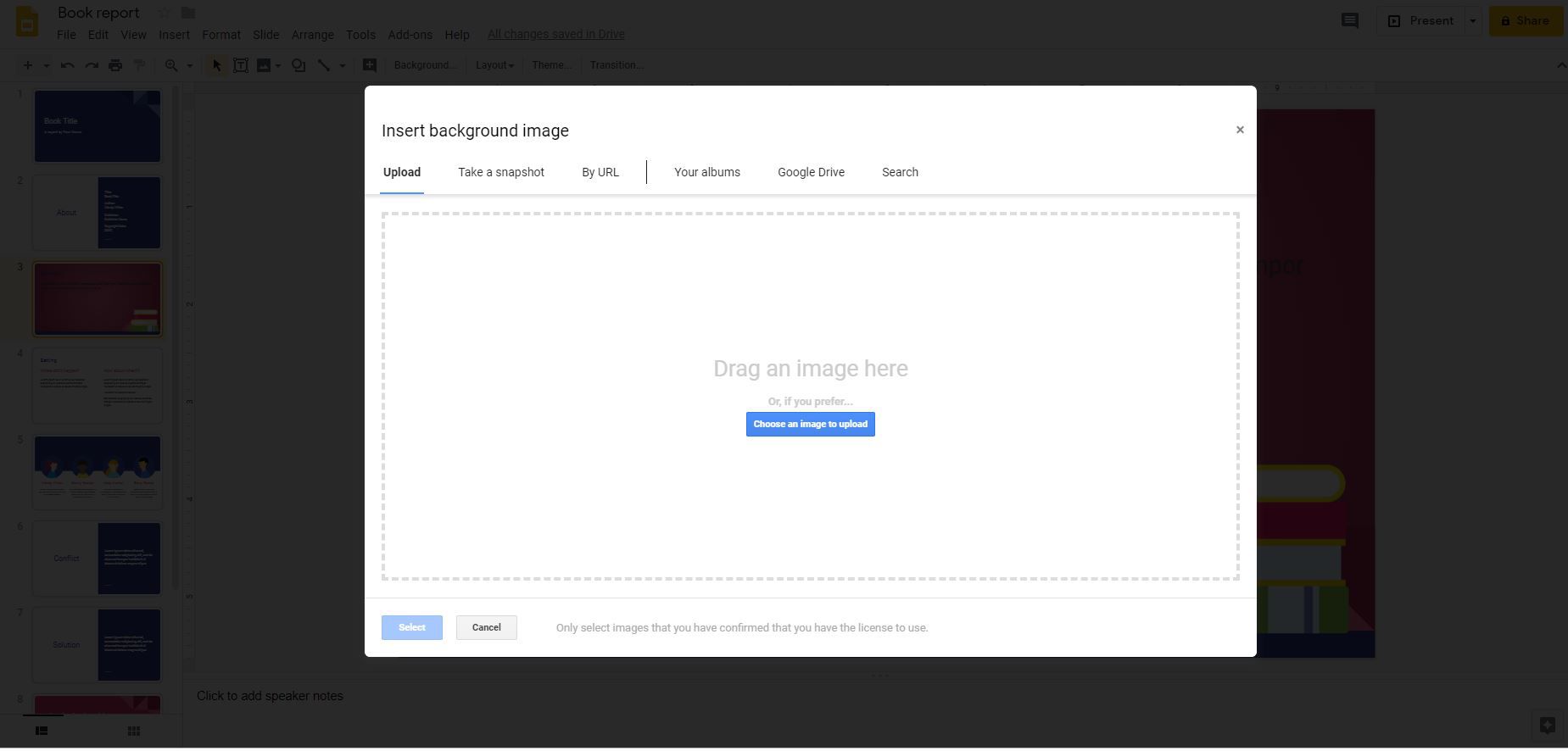Expand the insert image dropdown arrow
This screenshot has height=751, width=1568.
(278, 65)
